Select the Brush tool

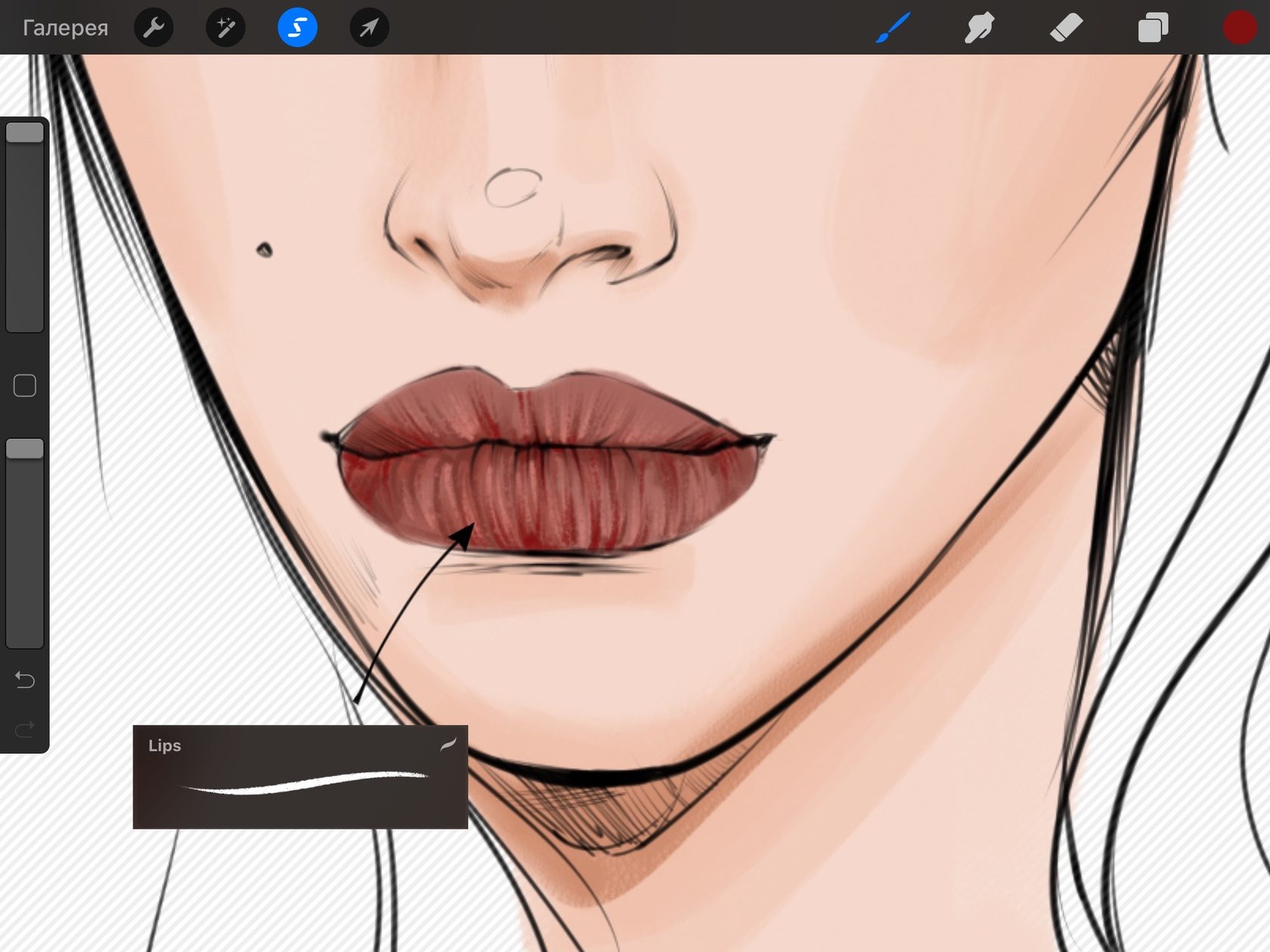(x=893, y=28)
